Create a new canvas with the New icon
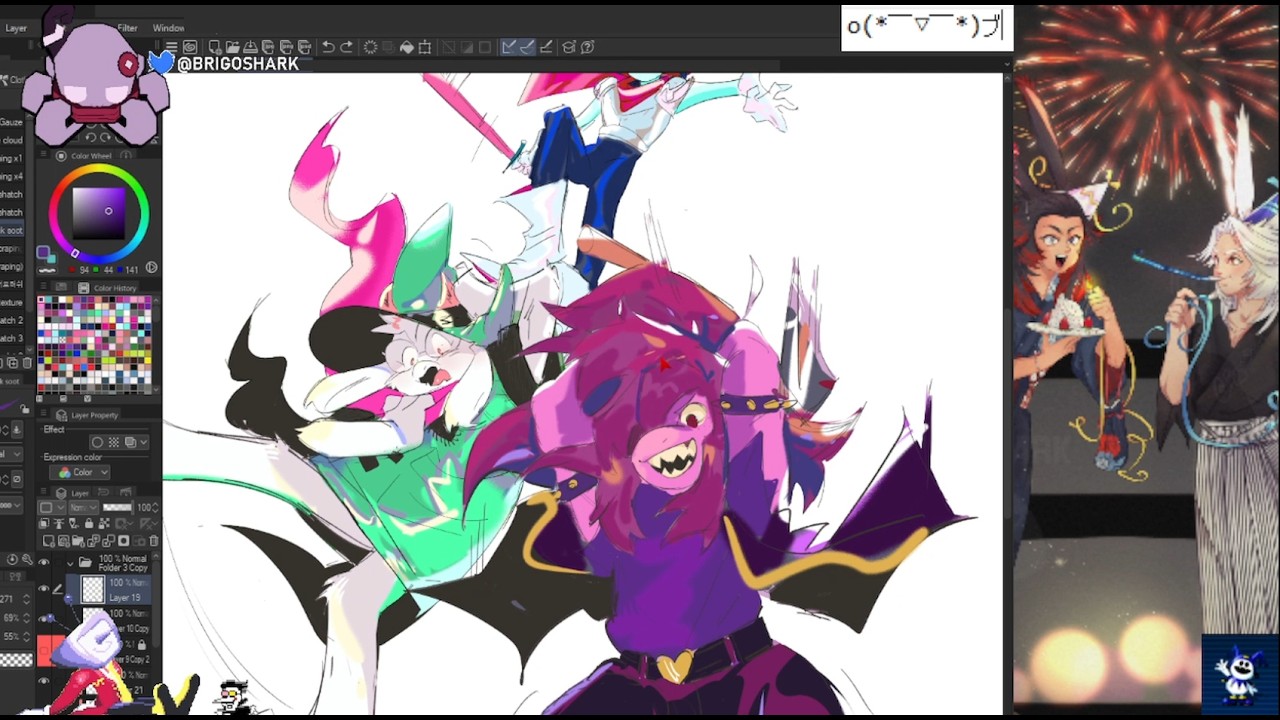This screenshot has width=1280, height=720. pyautogui.click(x=214, y=47)
